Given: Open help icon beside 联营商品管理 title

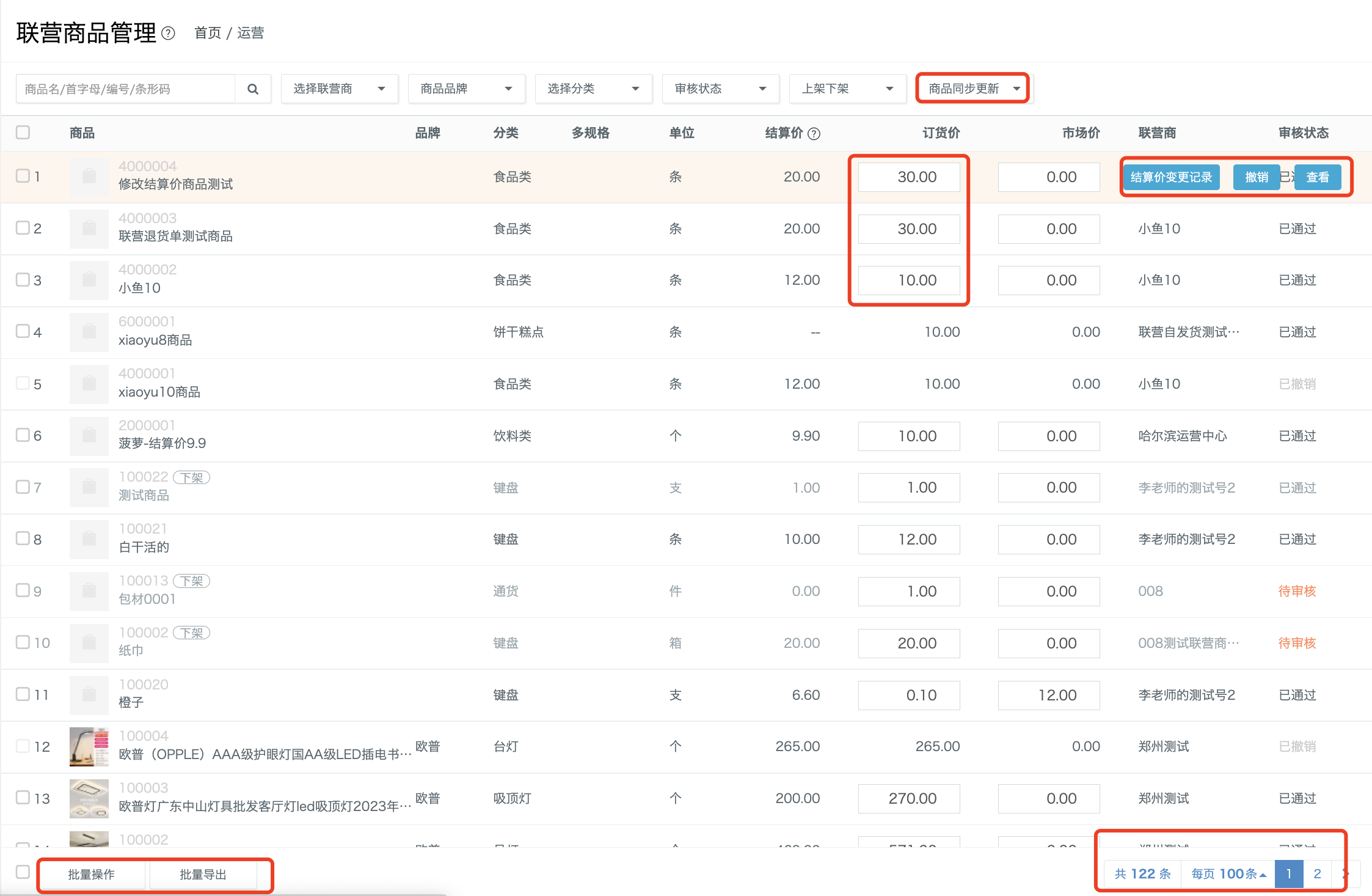Looking at the screenshot, I should (x=169, y=33).
